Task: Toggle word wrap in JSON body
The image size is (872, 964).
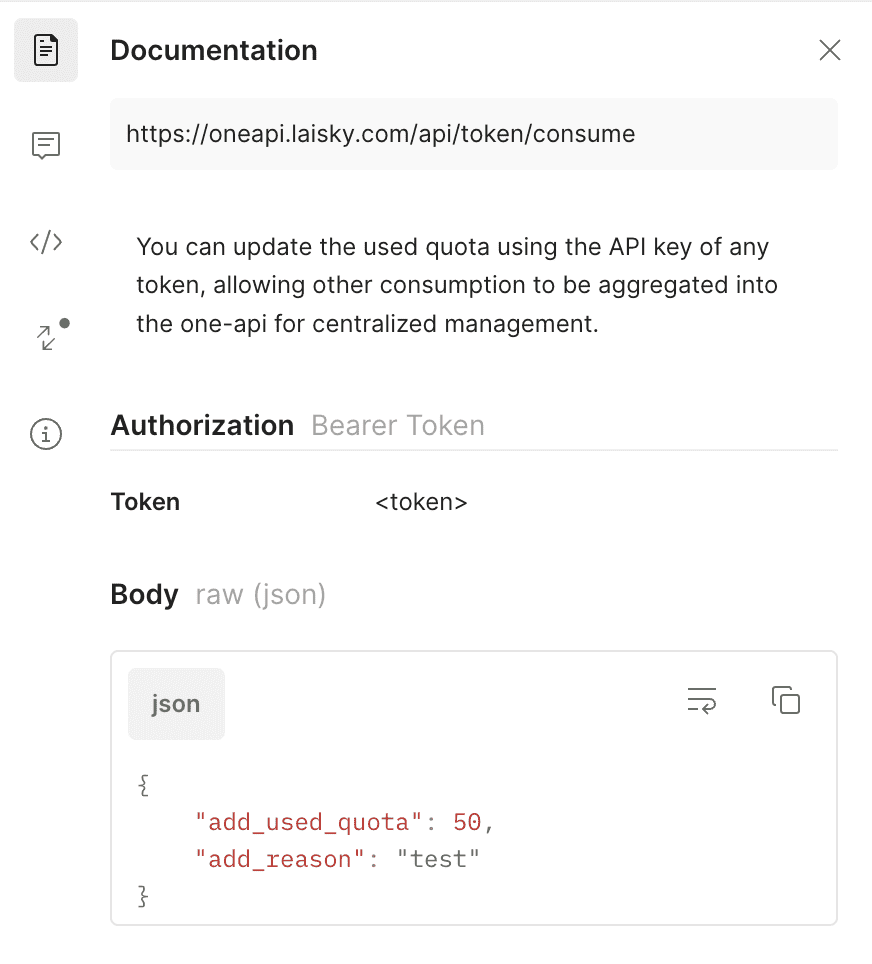Action: tap(702, 701)
